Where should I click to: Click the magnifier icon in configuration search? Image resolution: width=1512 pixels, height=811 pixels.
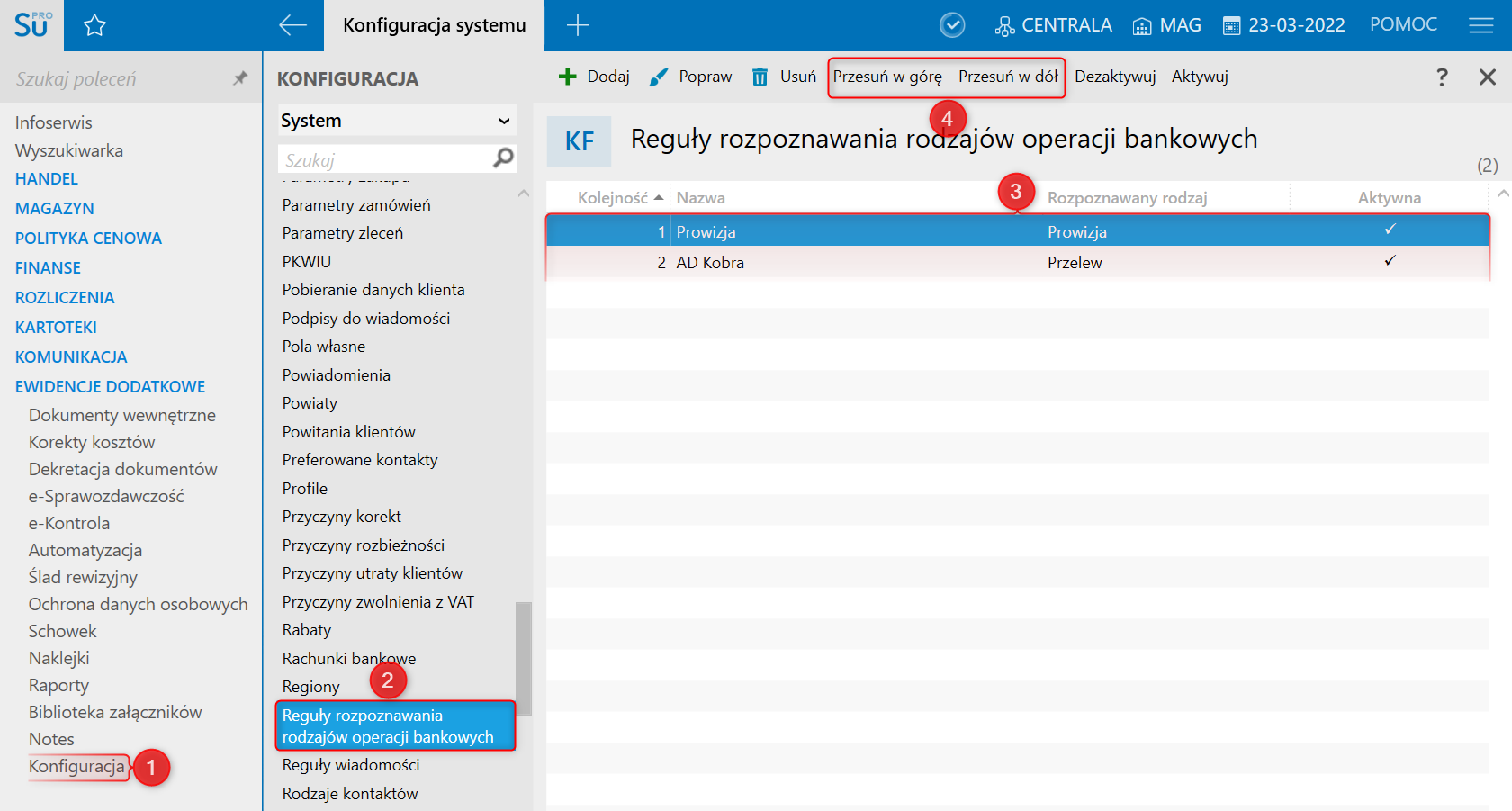click(504, 158)
